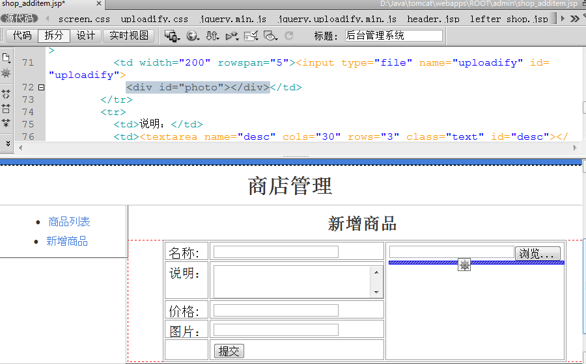Click the file upload path field

pos(451,252)
